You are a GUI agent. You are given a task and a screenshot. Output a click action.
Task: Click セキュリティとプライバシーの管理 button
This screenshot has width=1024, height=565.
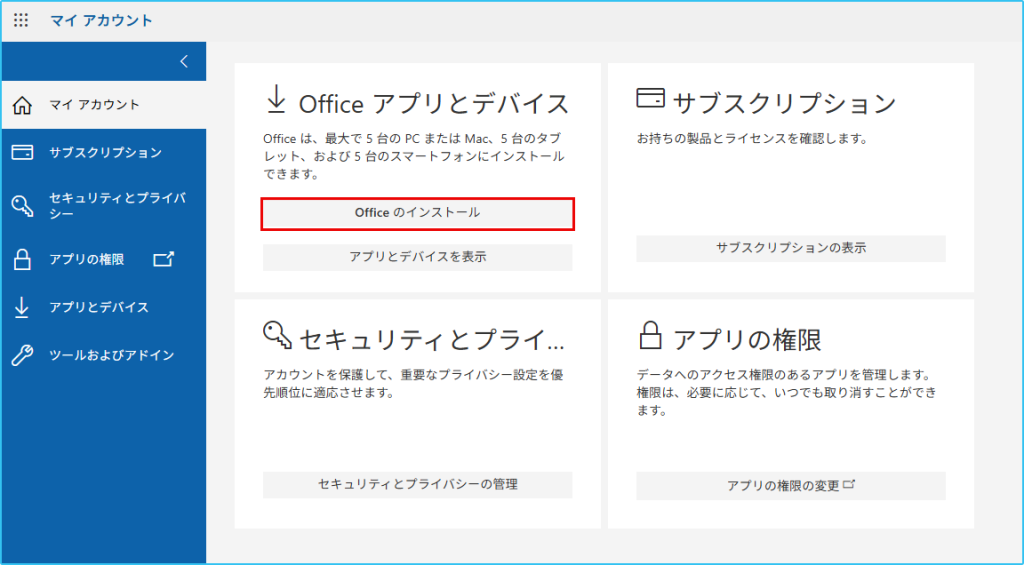pos(417,485)
